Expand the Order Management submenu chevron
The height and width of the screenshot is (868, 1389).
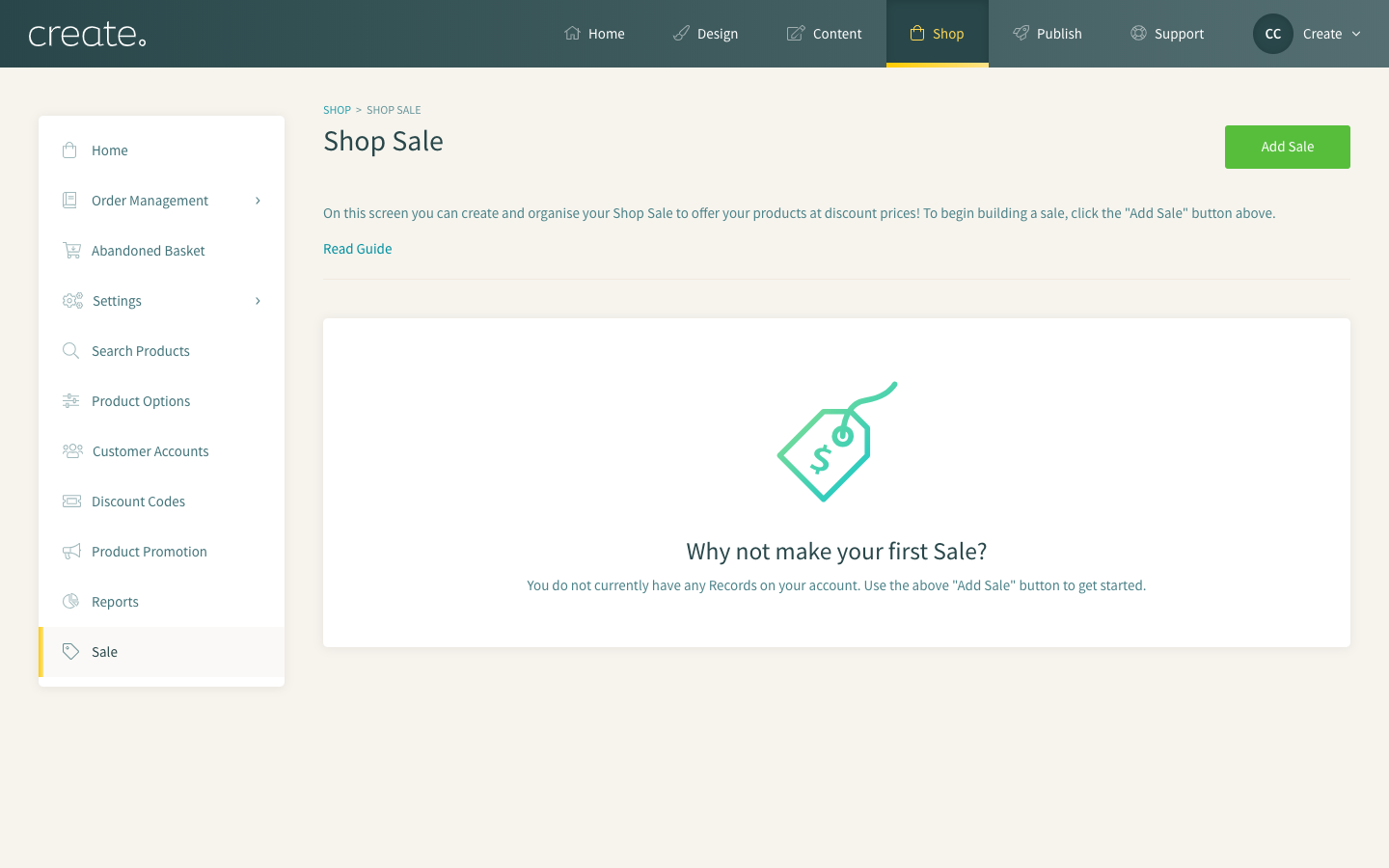click(x=258, y=201)
